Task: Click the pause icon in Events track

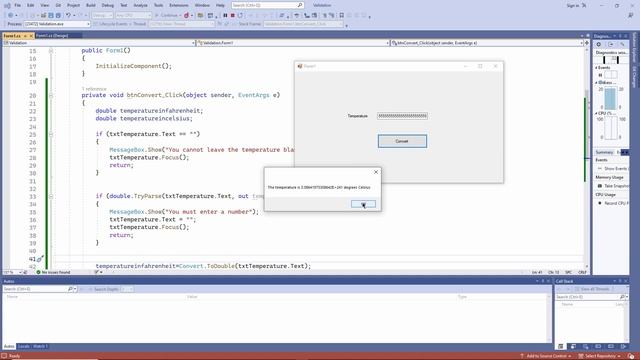Action: click(600, 75)
